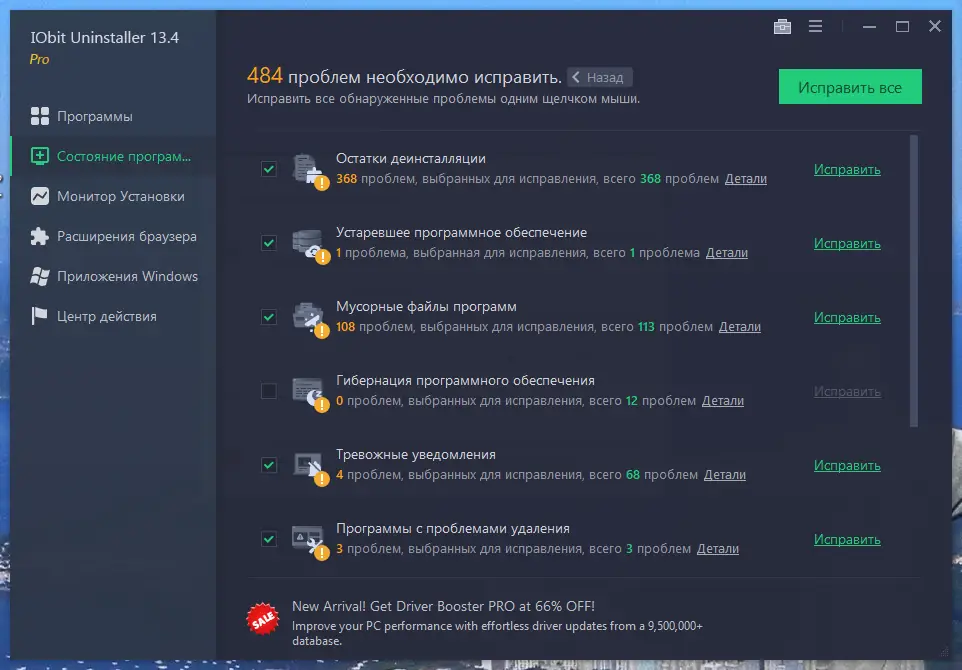Click the Install Monitor chart icon

(40, 196)
